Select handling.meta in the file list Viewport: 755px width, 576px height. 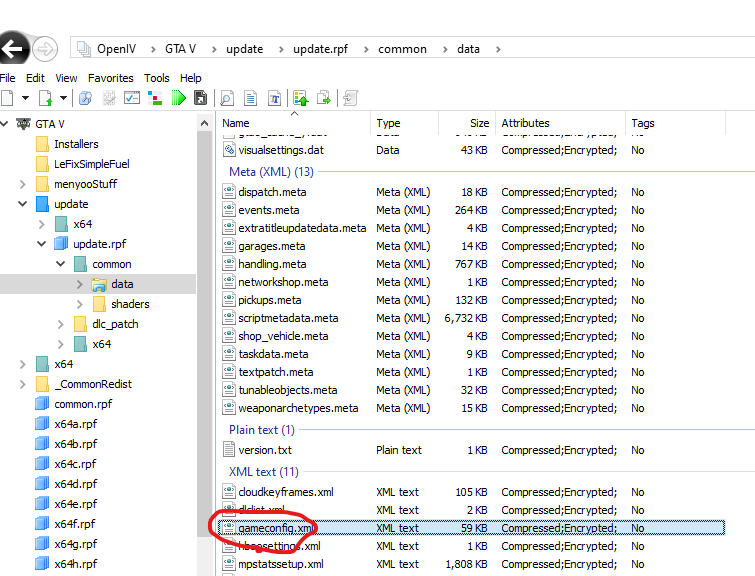[x=272, y=264]
